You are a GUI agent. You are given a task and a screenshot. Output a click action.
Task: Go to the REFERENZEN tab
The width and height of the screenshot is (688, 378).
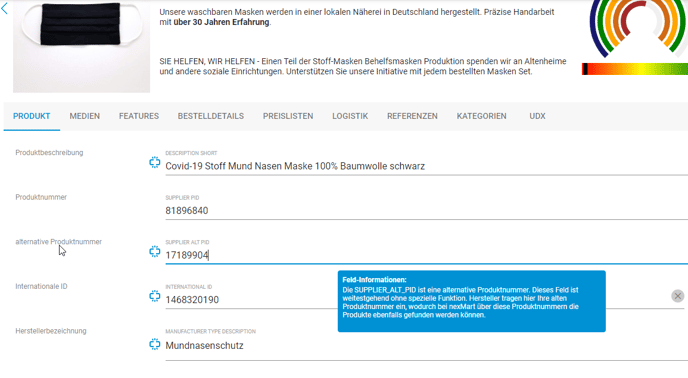coord(412,116)
